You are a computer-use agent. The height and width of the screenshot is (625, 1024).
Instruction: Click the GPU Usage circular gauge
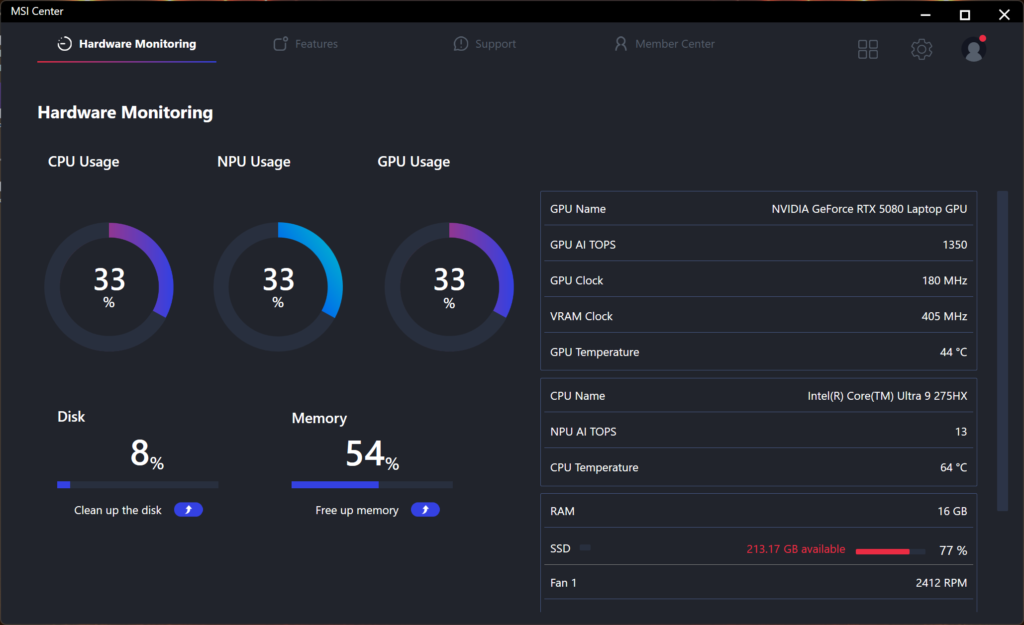(449, 287)
